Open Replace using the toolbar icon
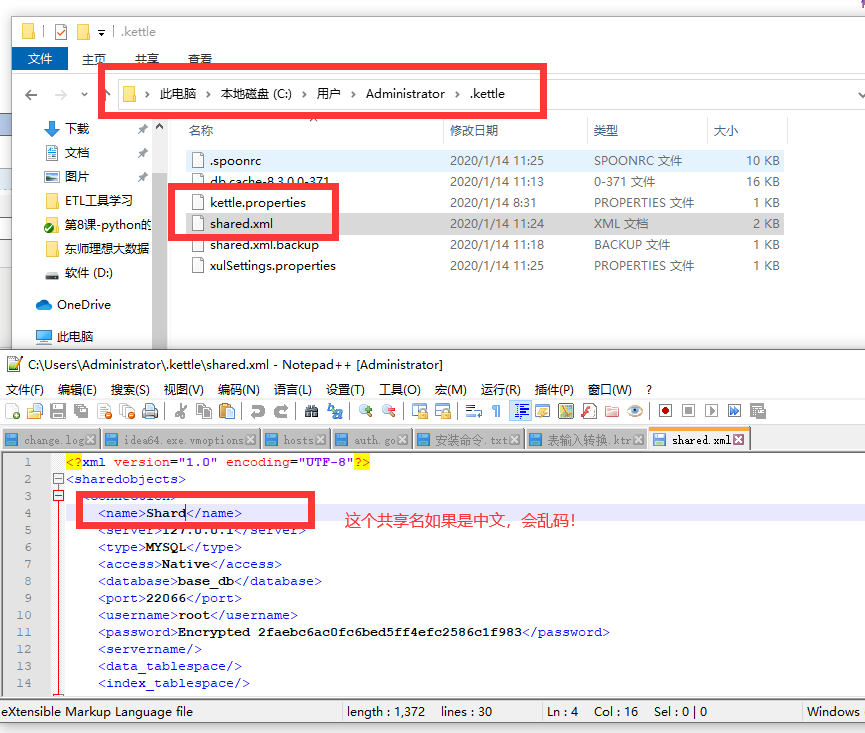865x733 pixels. [x=335, y=410]
